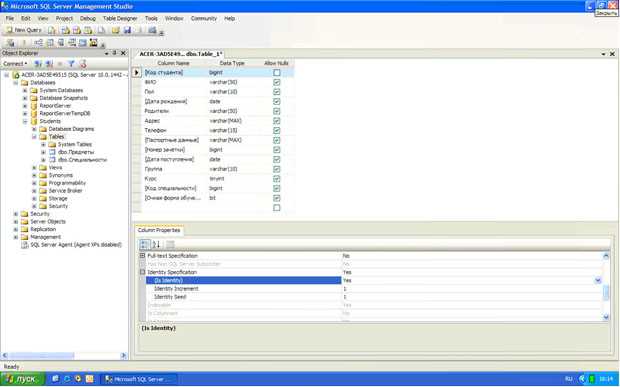Uncheck Allow Nulls for Телефон column
The width and height of the screenshot is (620, 387).
[277, 130]
